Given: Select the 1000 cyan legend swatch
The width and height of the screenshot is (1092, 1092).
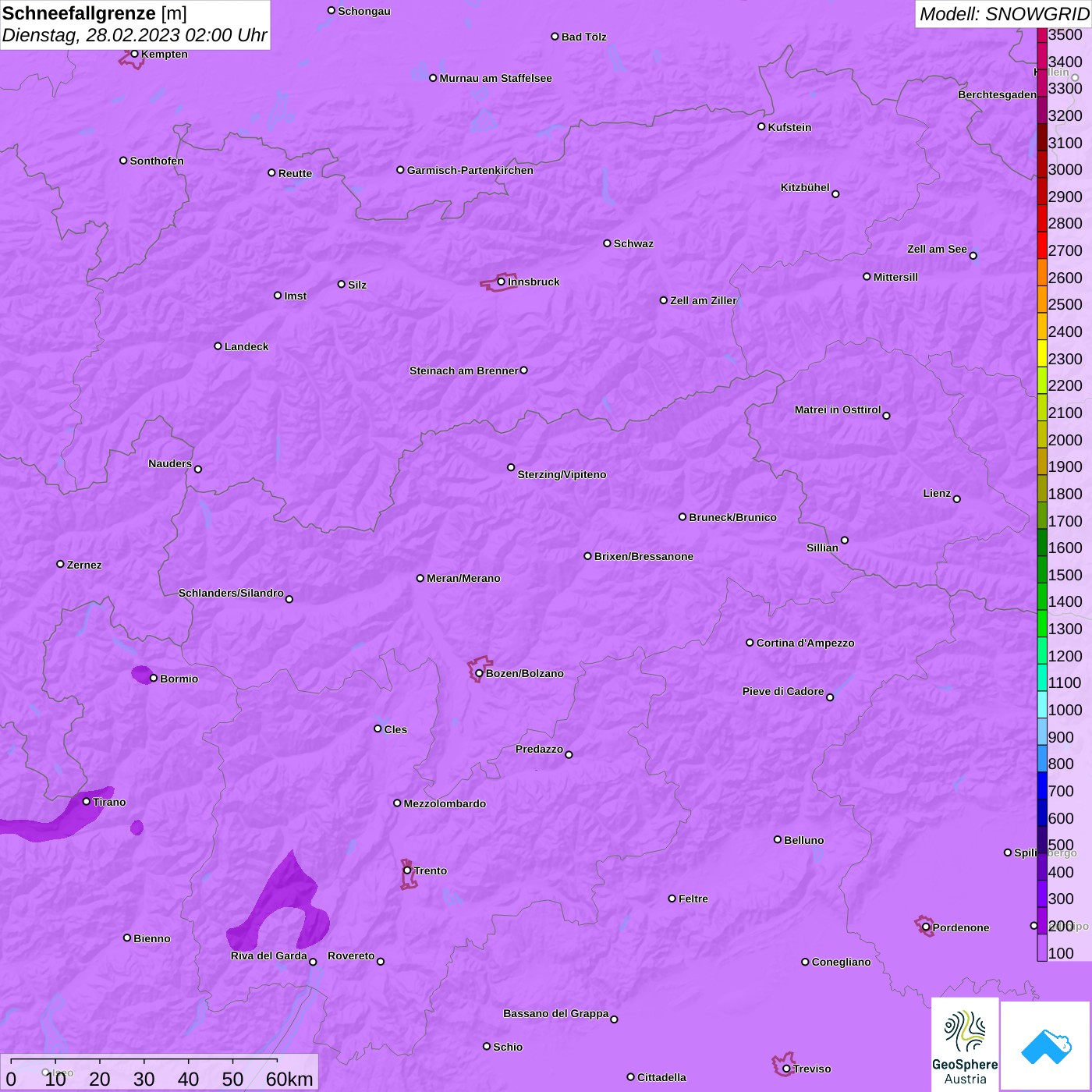Looking at the screenshot, I should click(1042, 704).
